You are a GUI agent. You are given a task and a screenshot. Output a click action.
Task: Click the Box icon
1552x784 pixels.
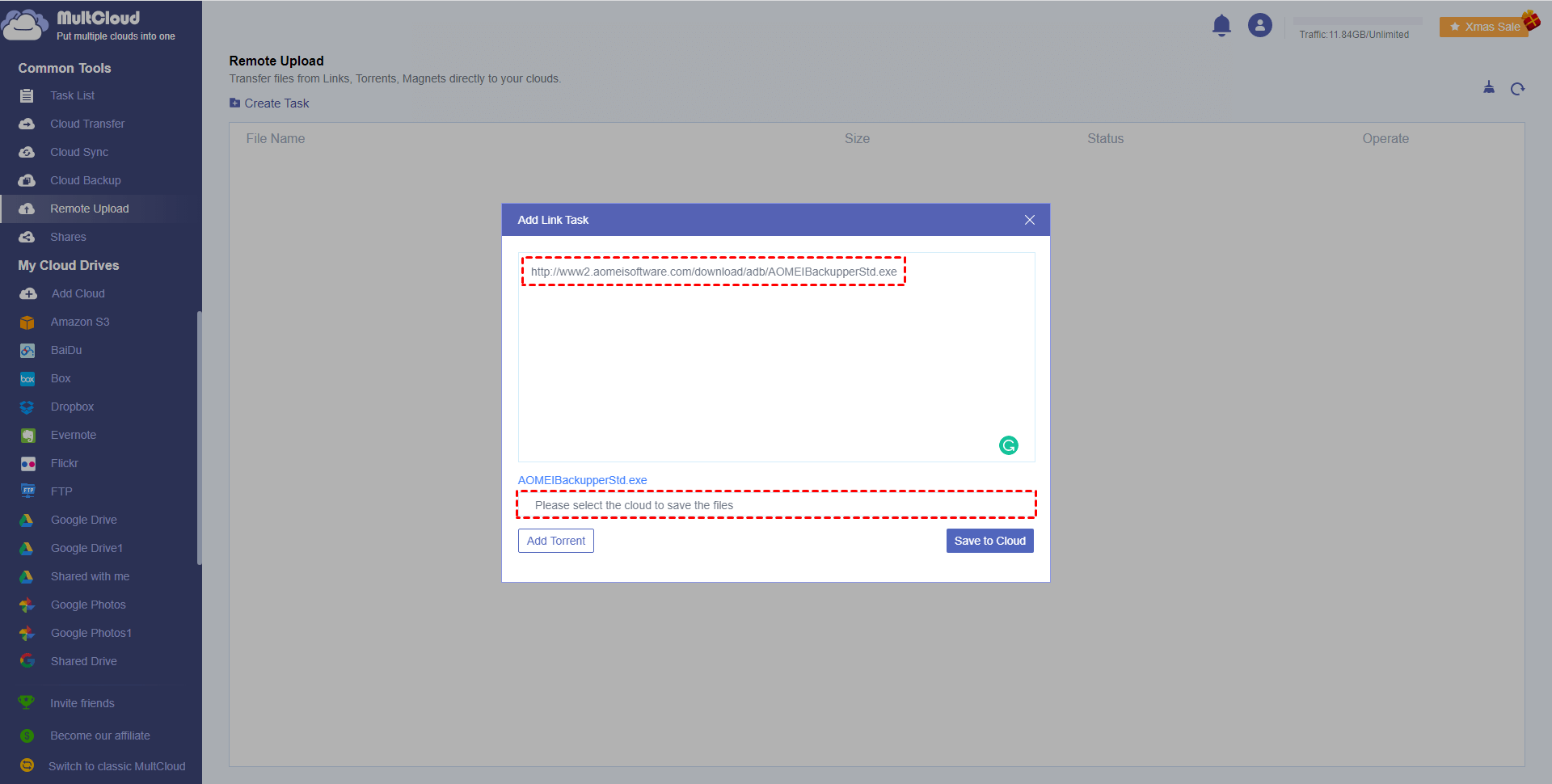click(27, 379)
